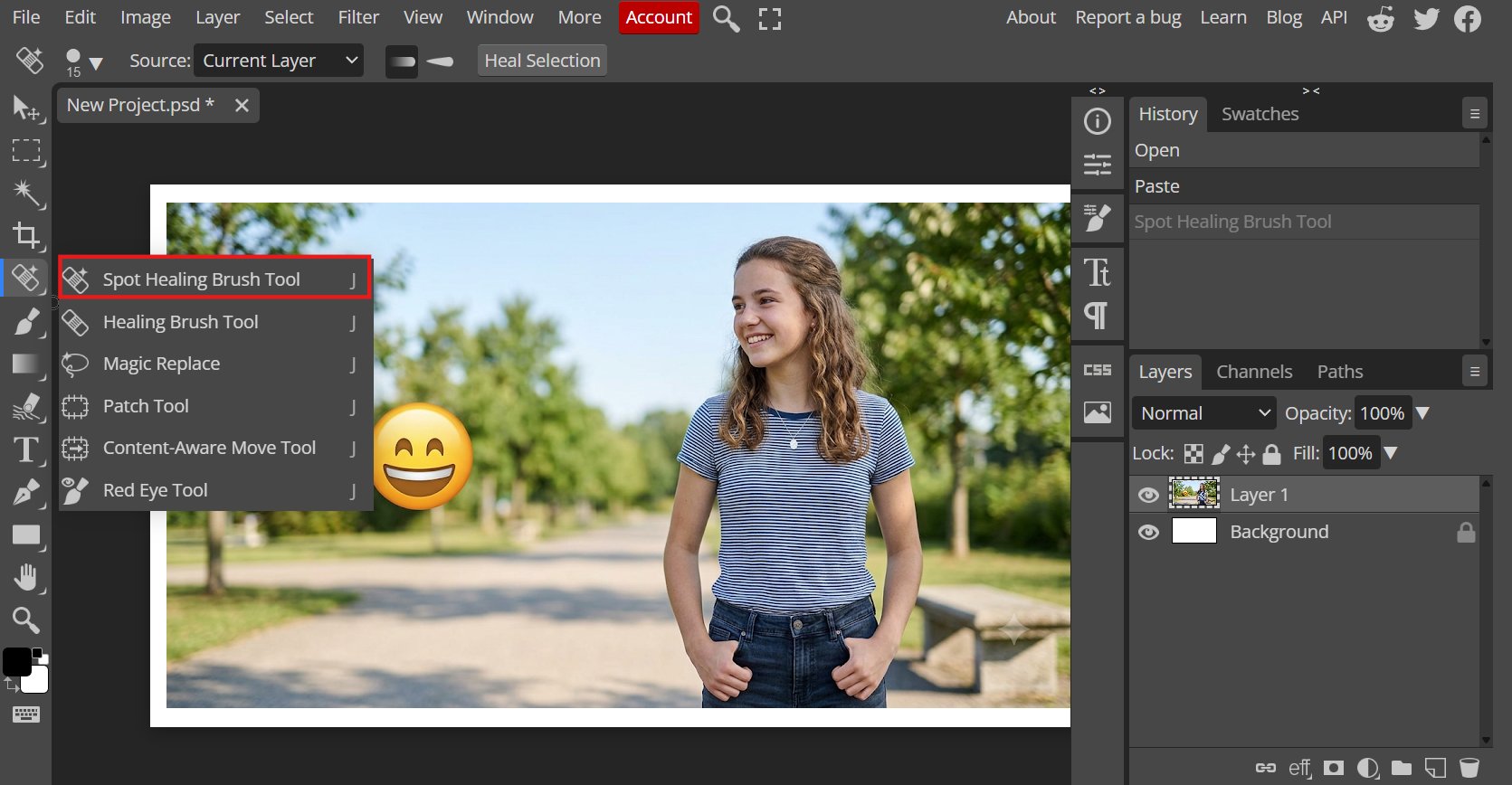
Task: Click the foreground black color swatch
Action: click(16, 661)
